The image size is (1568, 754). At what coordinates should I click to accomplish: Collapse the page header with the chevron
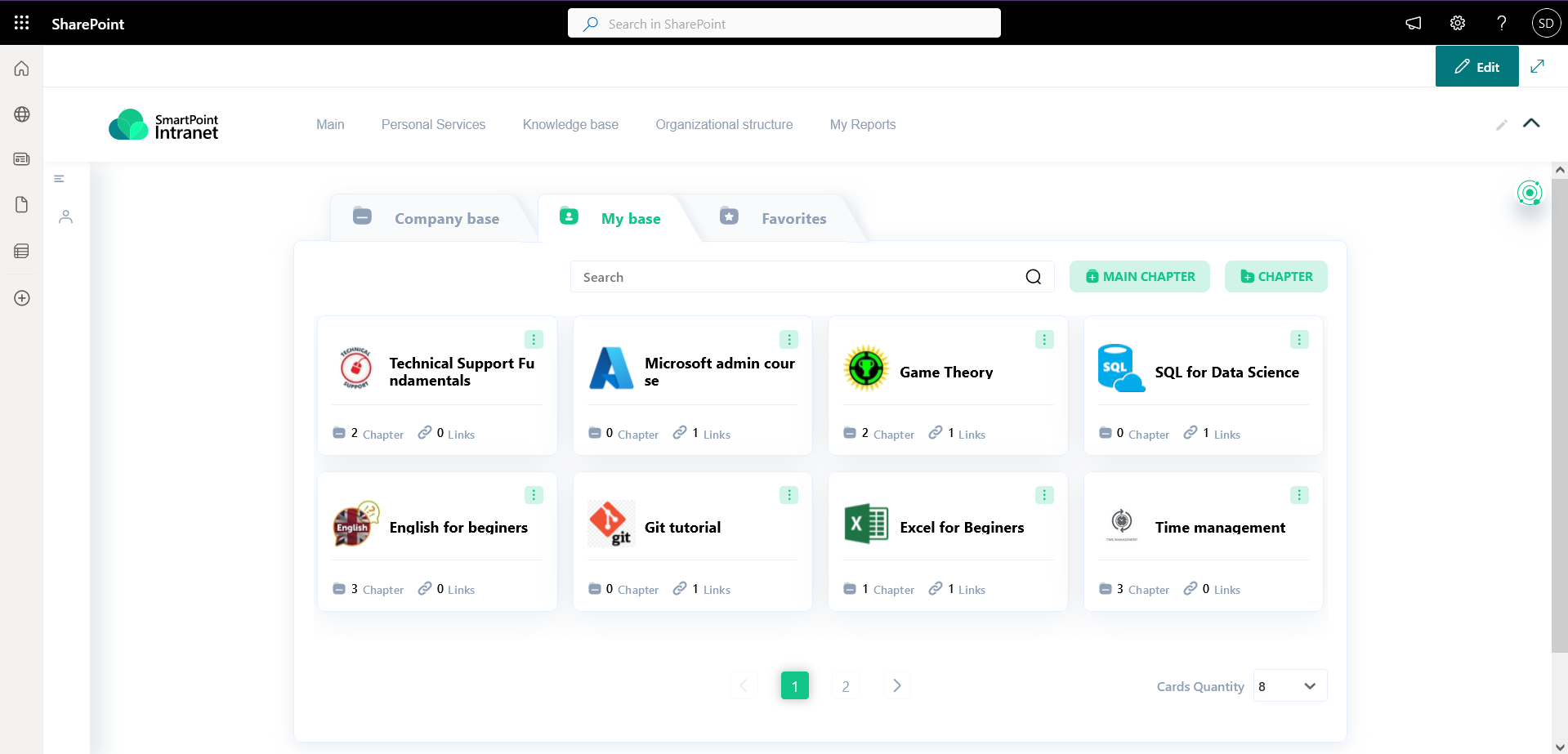tap(1532, 123)
